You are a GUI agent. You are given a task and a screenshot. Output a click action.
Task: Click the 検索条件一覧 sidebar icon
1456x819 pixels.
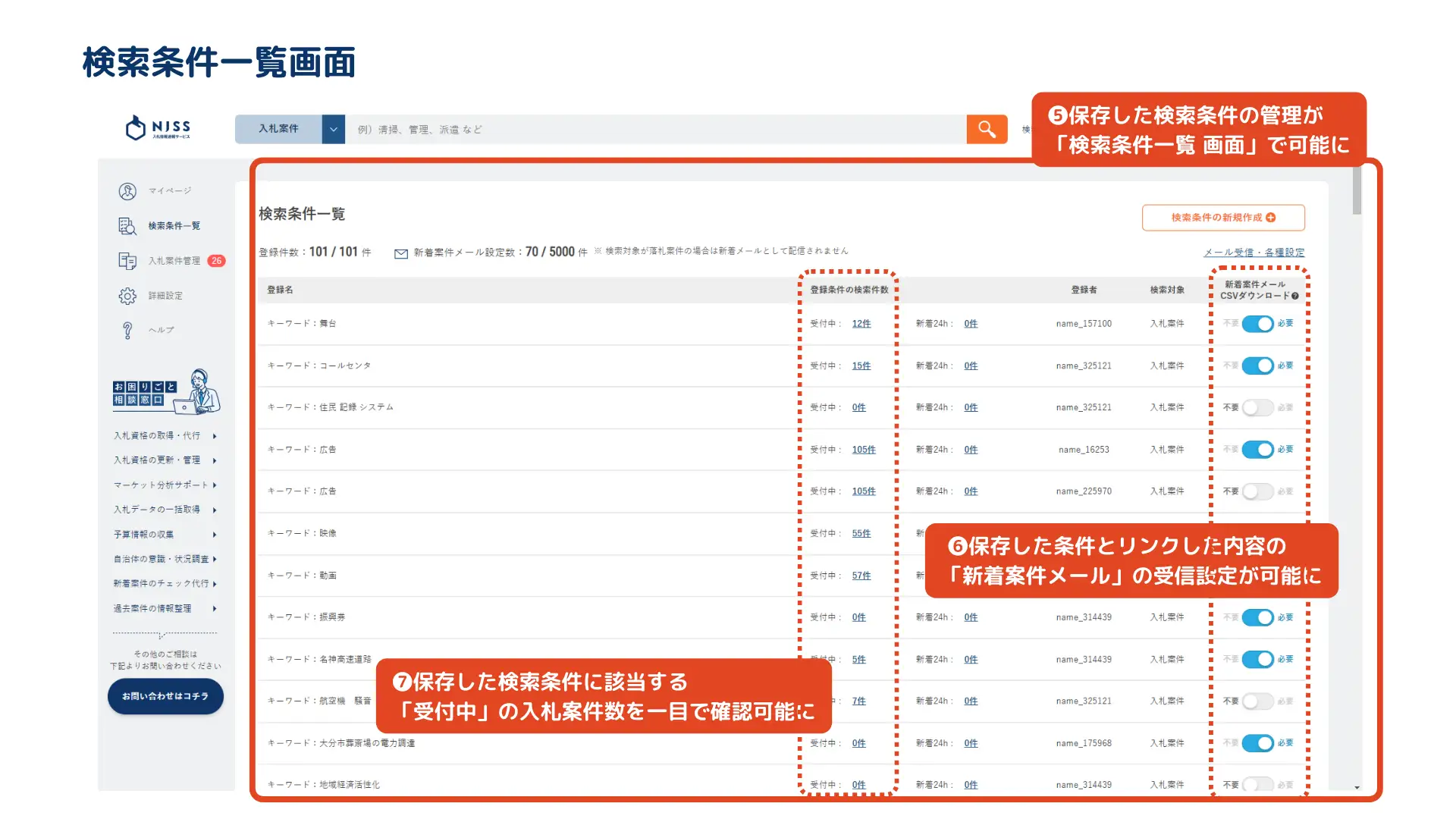(127, 225)
